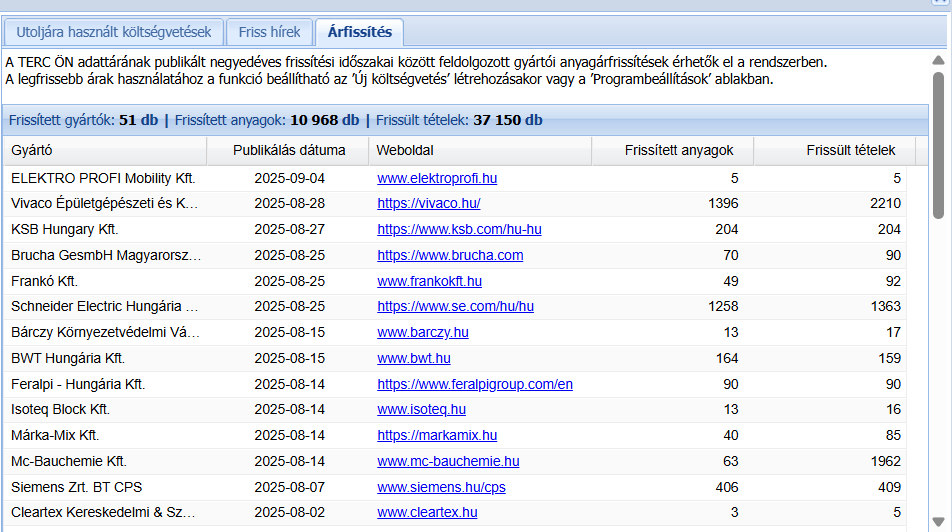Click value 406 in Siemens row
The image size is (952, 532).
tap(727, 488)
